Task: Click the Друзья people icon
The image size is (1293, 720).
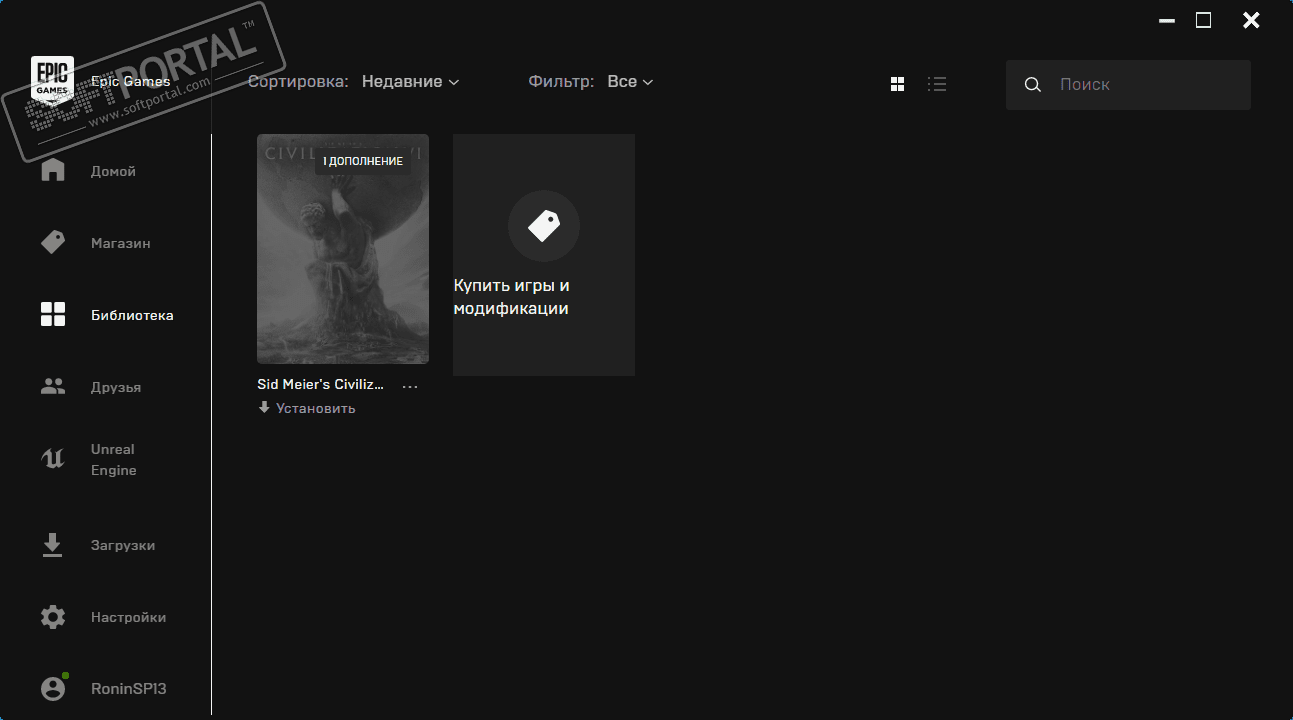Action: [x=53, y=387]
